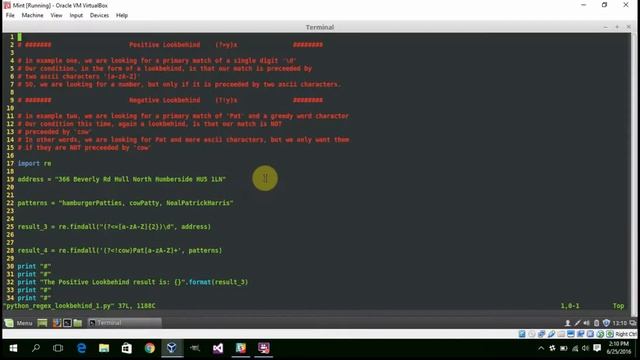
Task: Click the Windows volume tray icon
Action: (x=585, y=348)
